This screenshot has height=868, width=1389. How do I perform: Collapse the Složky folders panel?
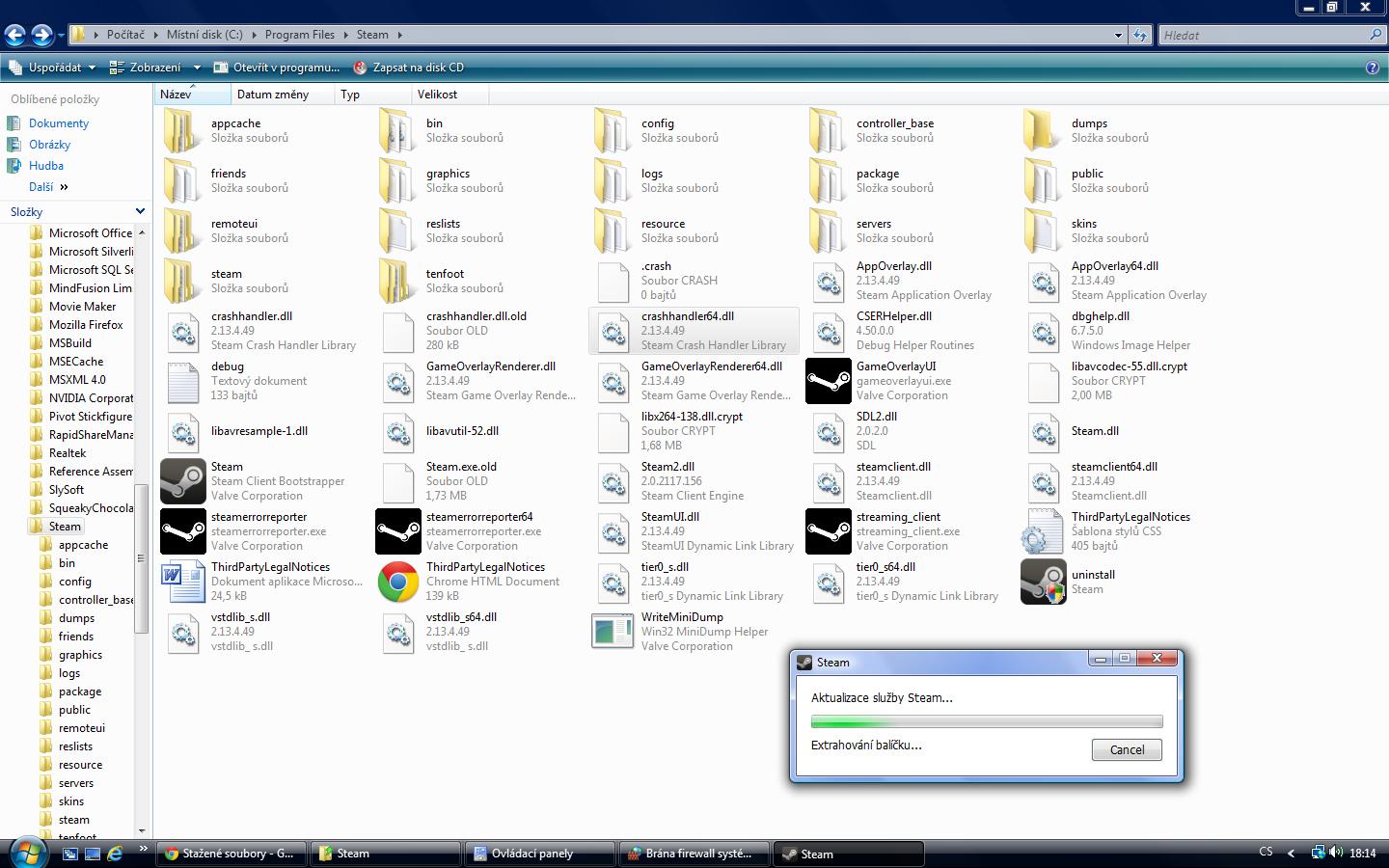140,211
